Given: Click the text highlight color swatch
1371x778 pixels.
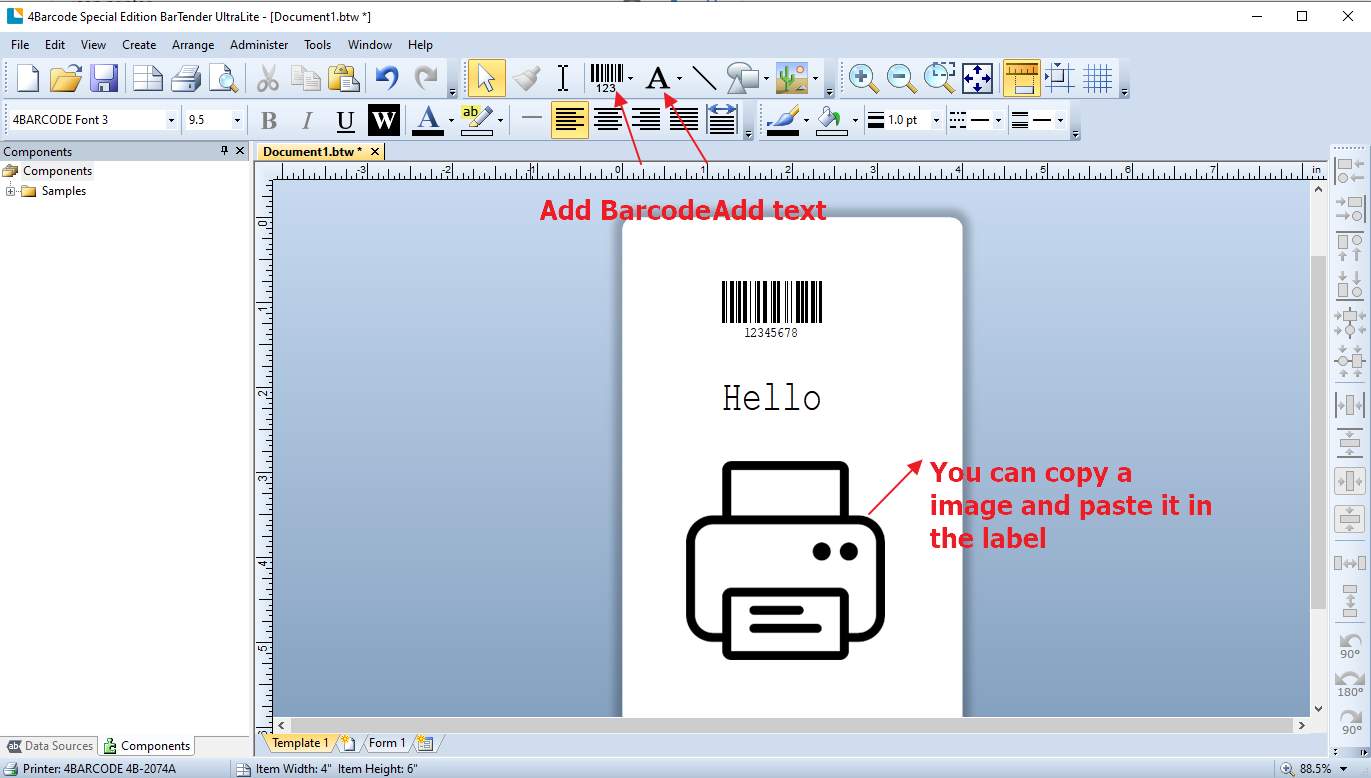Looking at the screenshot, I should click(x=477, y=121).
